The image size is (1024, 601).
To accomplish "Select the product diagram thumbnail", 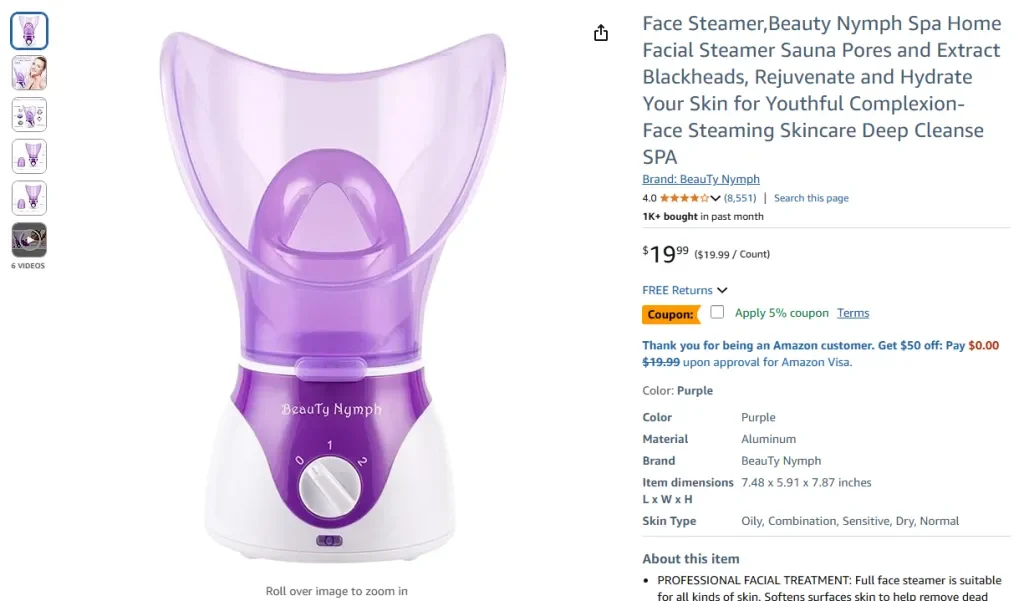I will tap(29, 114).
